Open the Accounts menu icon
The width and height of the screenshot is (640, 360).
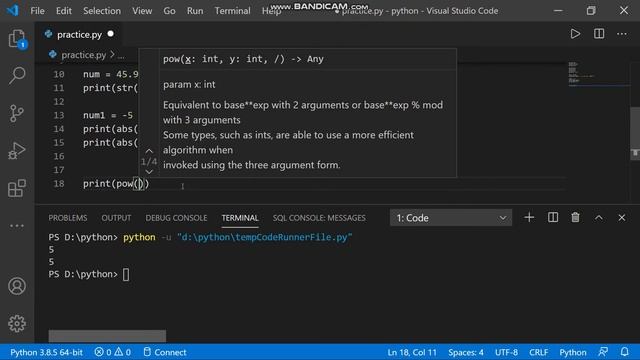point(17,286)
